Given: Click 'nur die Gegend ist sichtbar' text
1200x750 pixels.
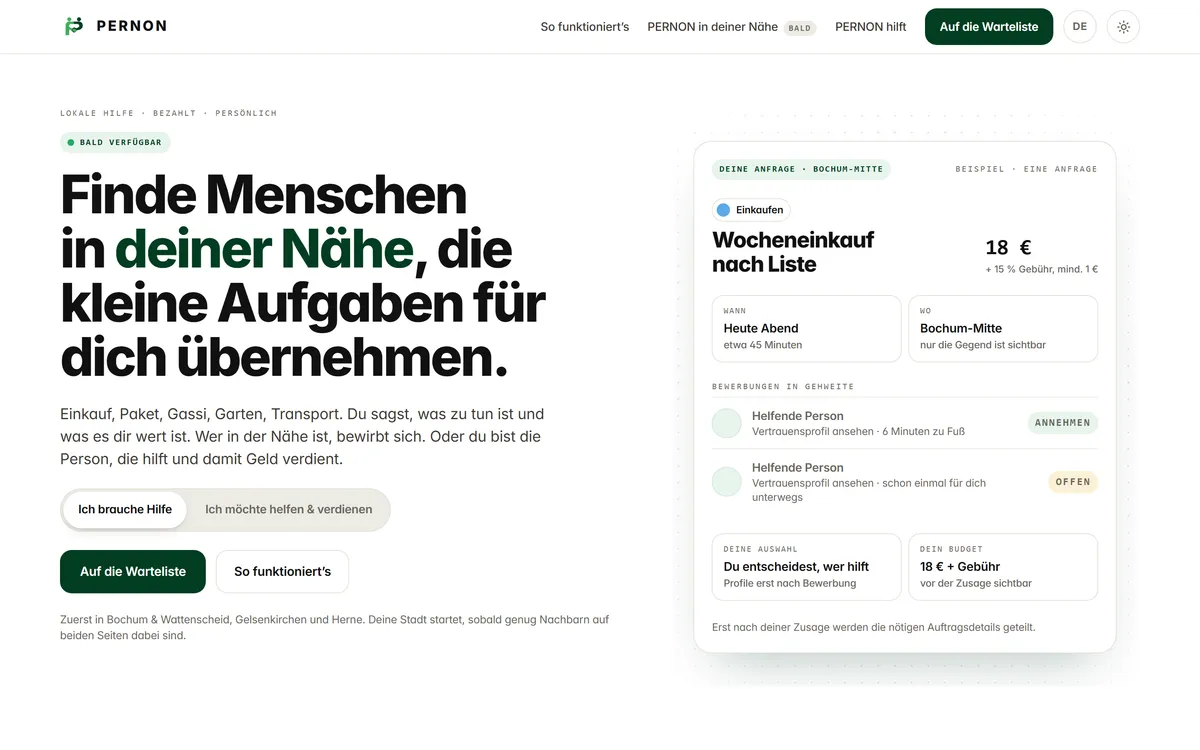Looking at the screenshot, I should tap(983, 345).
